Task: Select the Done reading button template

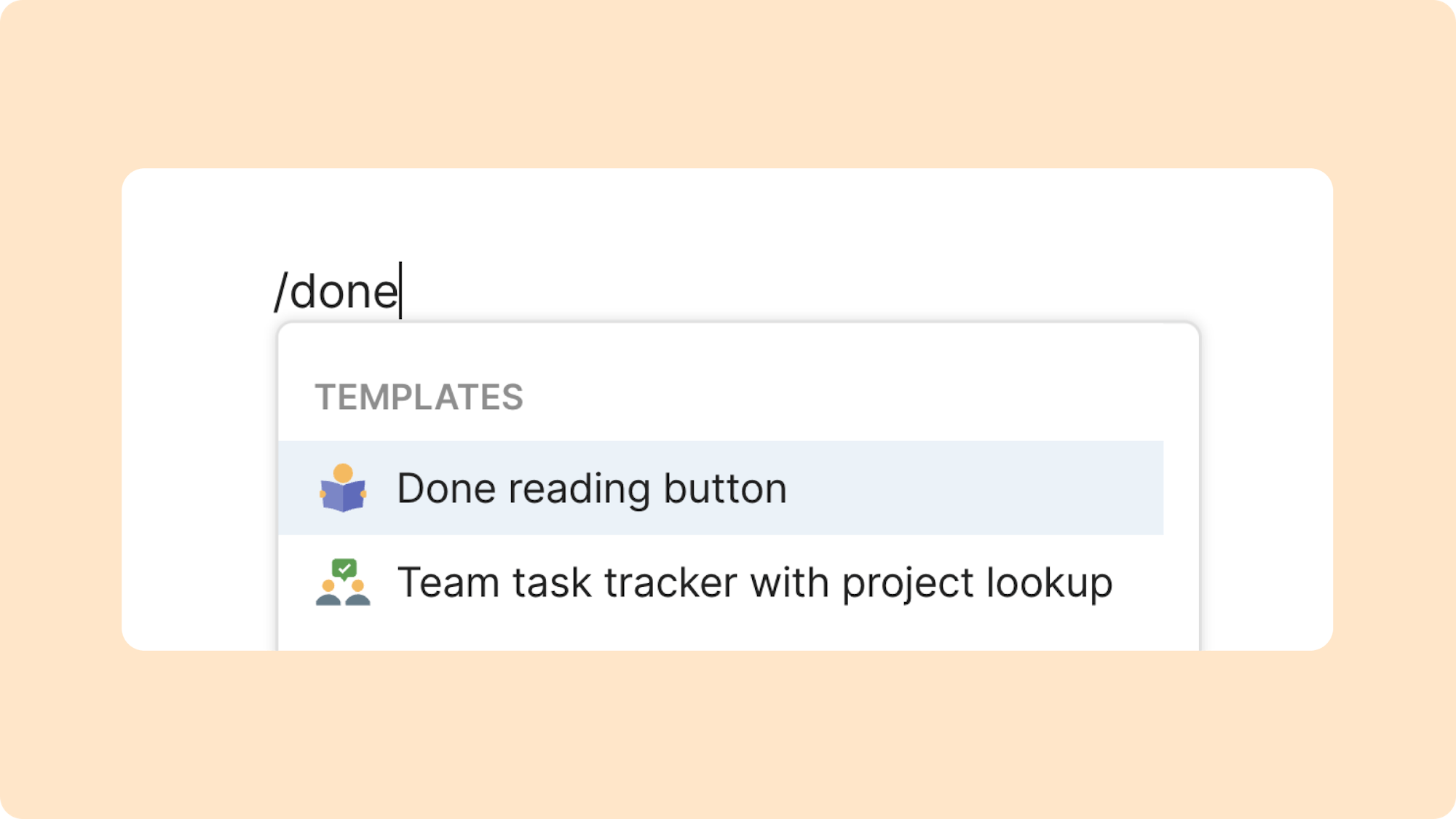Action: click(x=721, y=488)
